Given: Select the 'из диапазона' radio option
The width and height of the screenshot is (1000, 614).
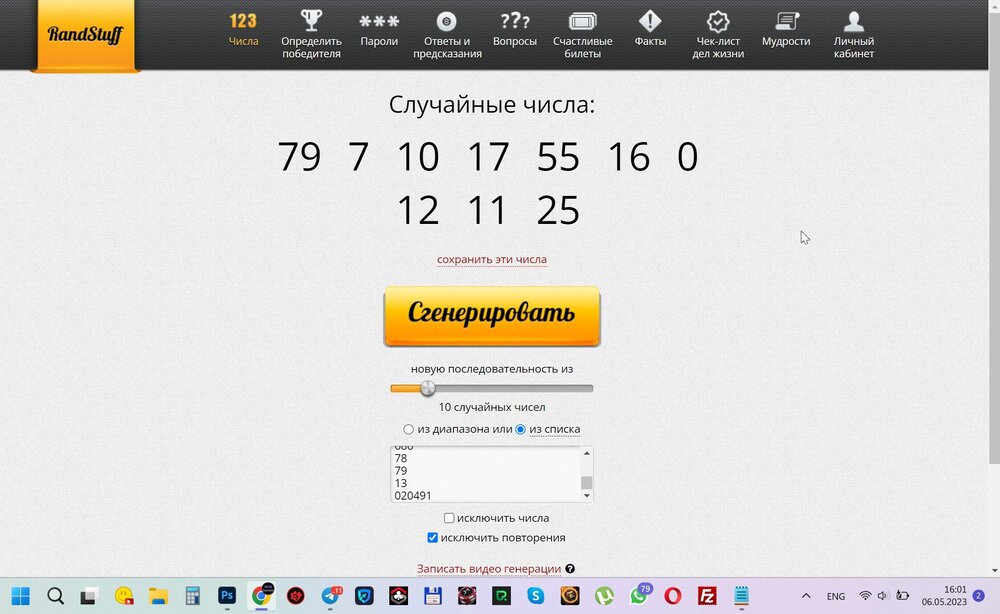Looking at the screenshot, I should click(409, 430).
